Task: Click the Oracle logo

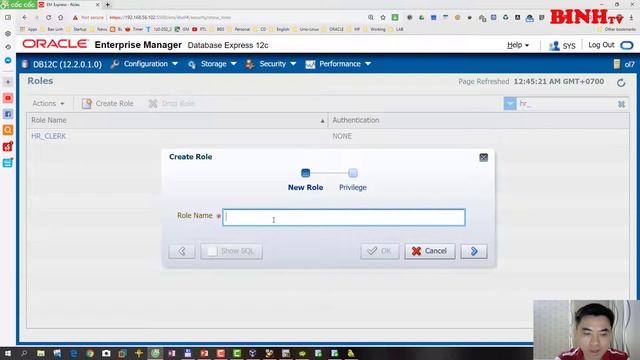Action: tap(55, 44)
